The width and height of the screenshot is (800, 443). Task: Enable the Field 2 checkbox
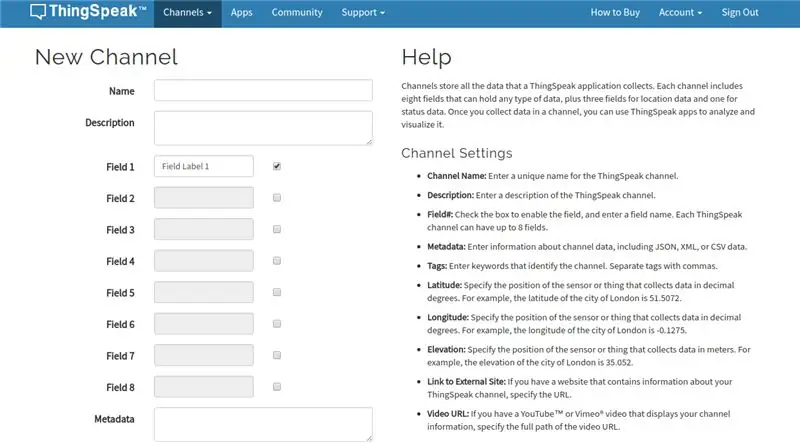coord(277,198)
